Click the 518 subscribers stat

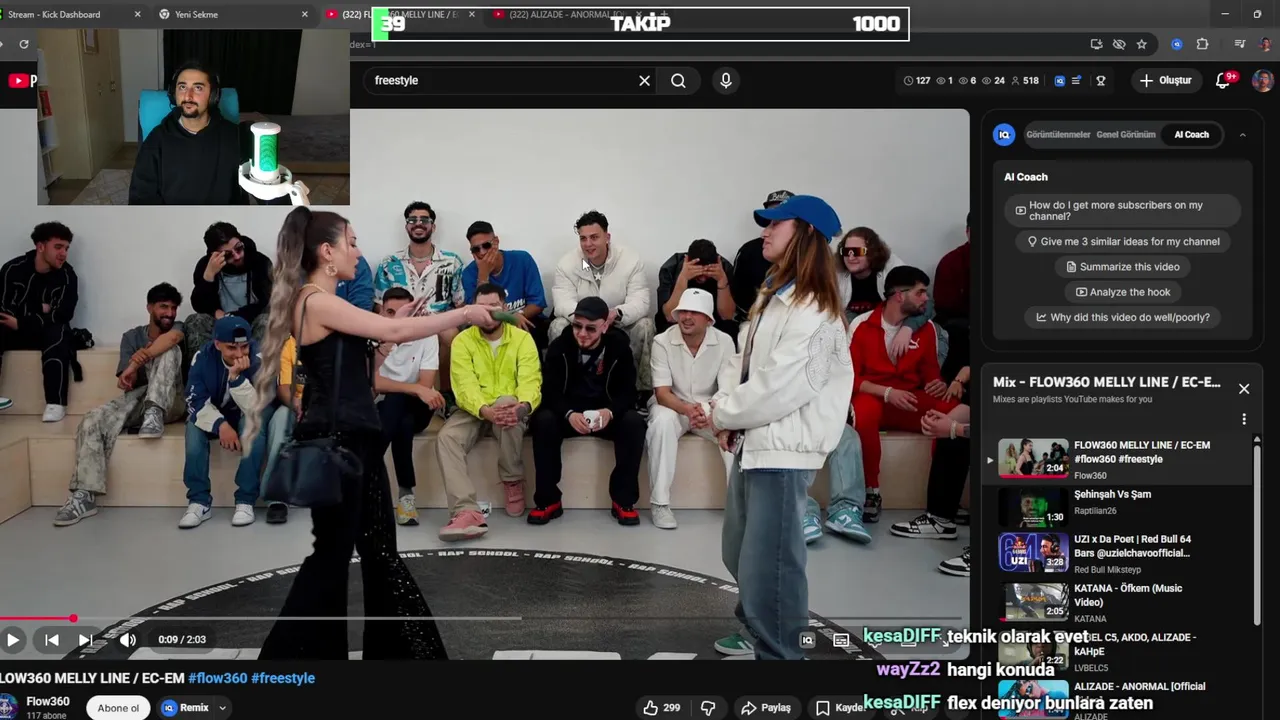(1024, 81)
